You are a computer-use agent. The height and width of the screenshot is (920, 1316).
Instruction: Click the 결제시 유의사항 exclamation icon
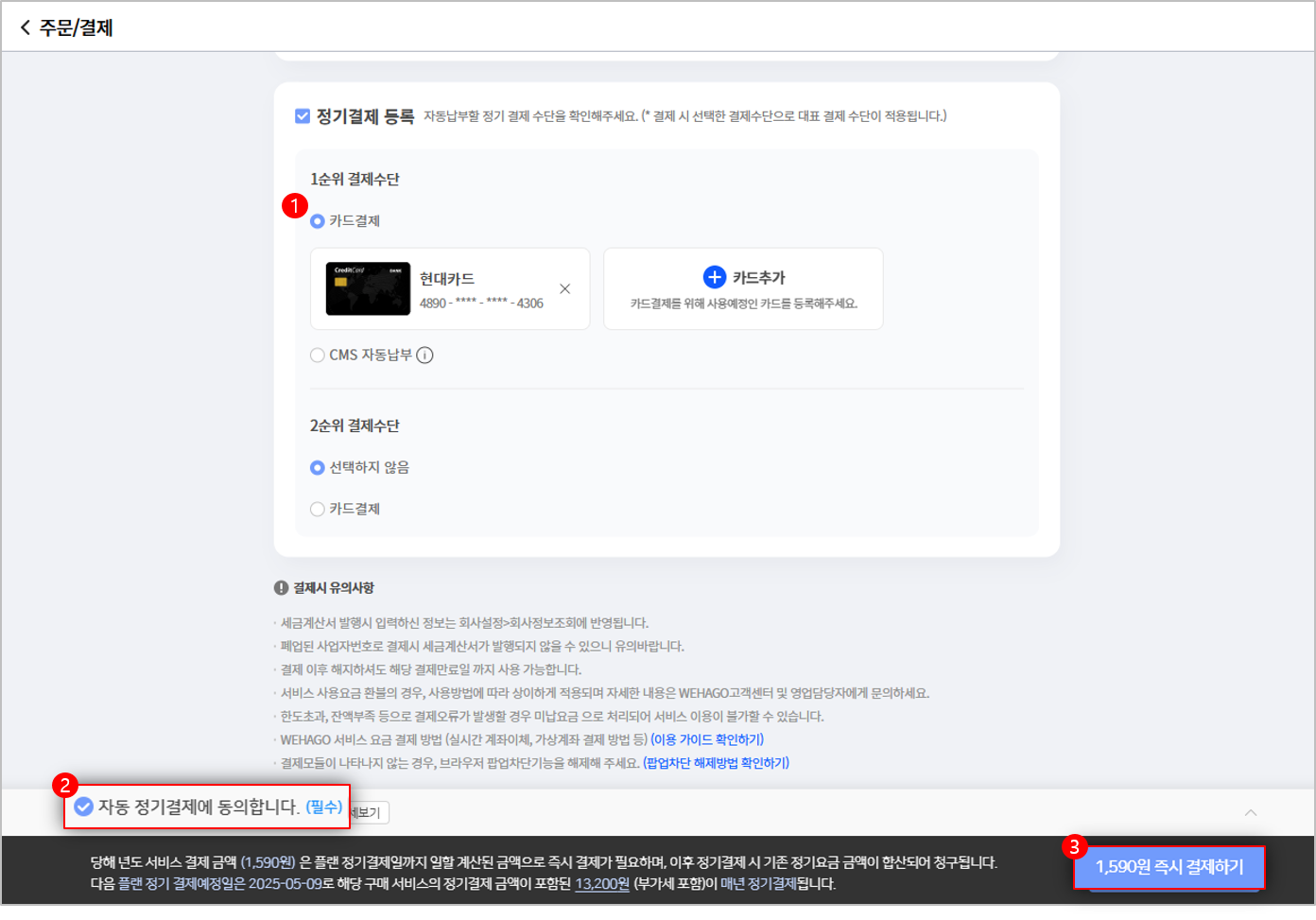tap(281, 588)
